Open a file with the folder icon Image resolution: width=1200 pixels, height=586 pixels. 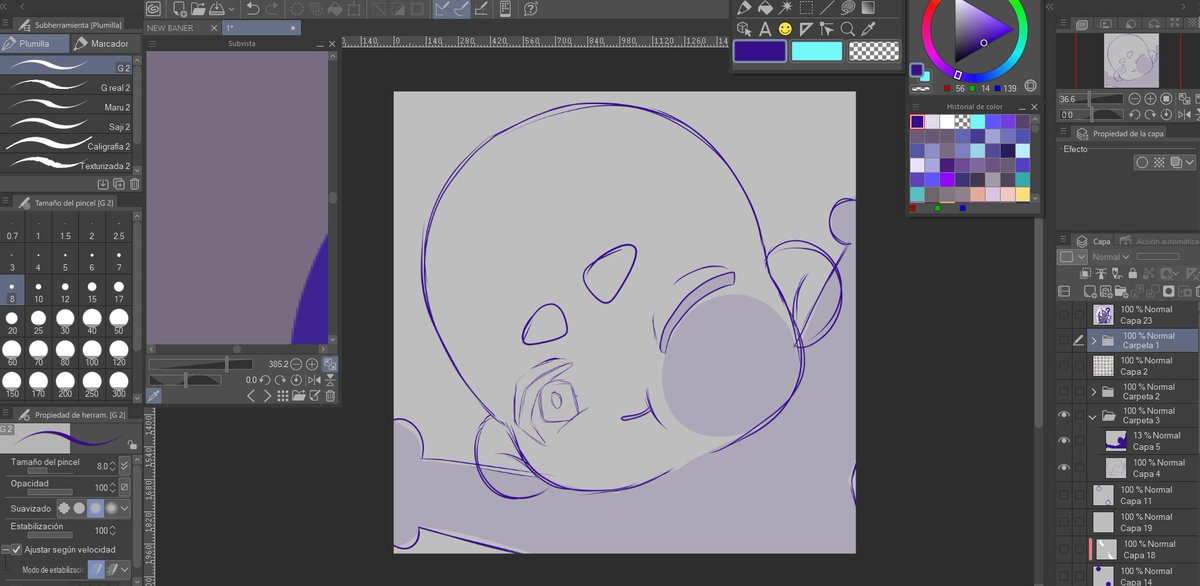point(198,9)
